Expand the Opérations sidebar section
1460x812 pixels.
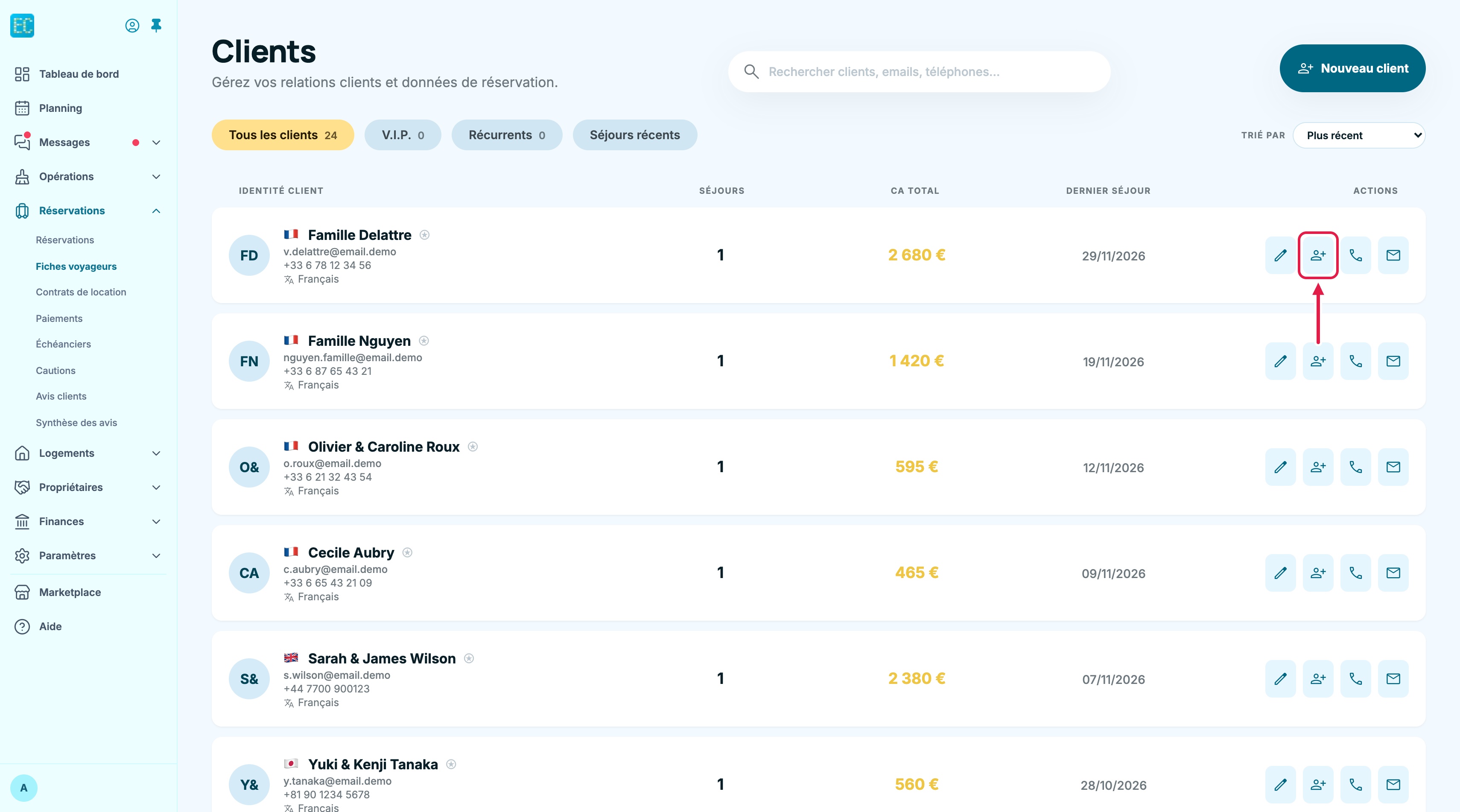156,177
